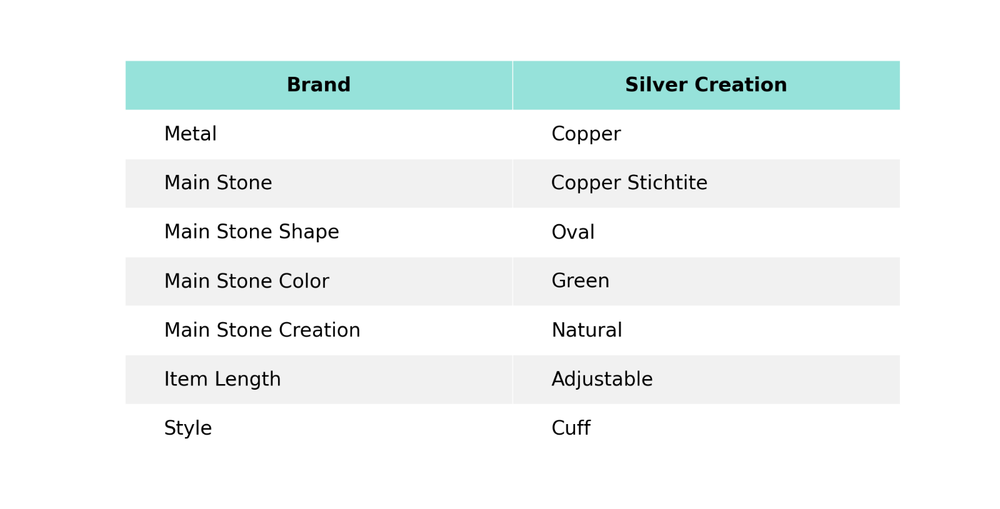Select the Style row label
Viewport: 1000px width, 509px height.
click(188, 428)
